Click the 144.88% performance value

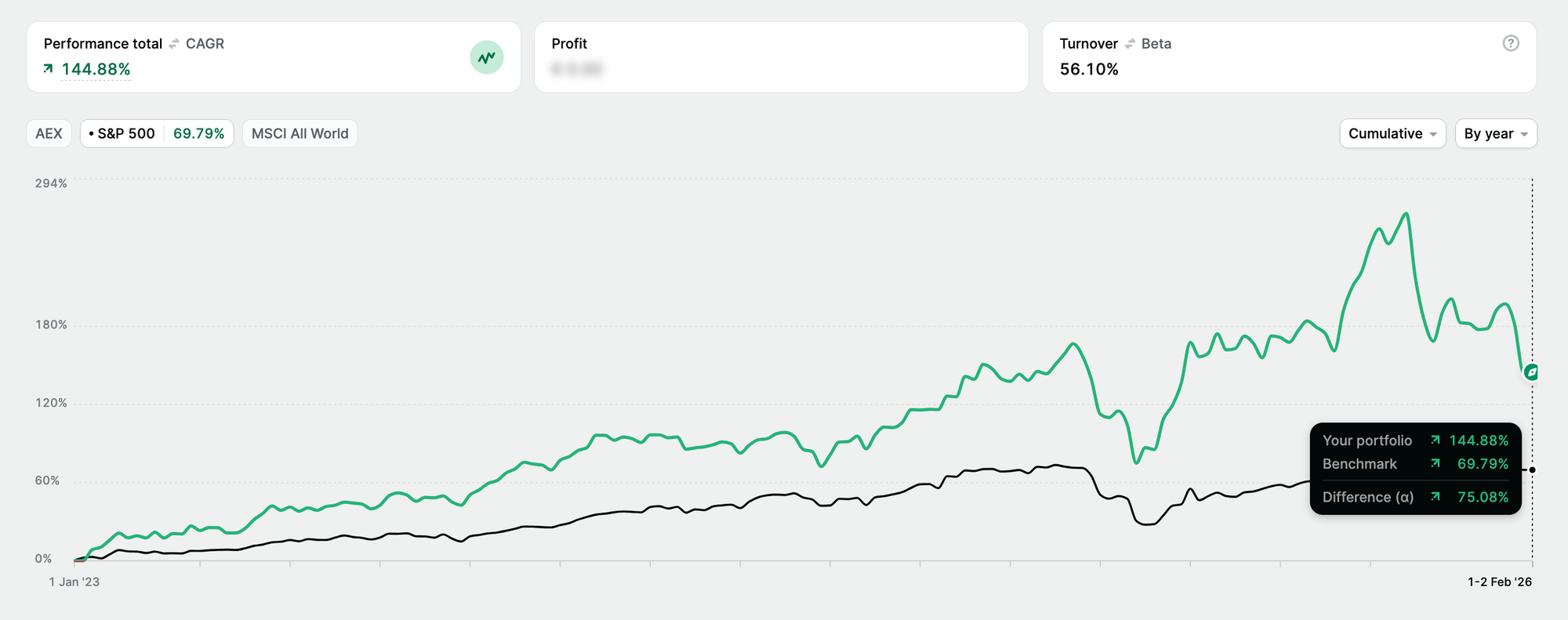96,69
